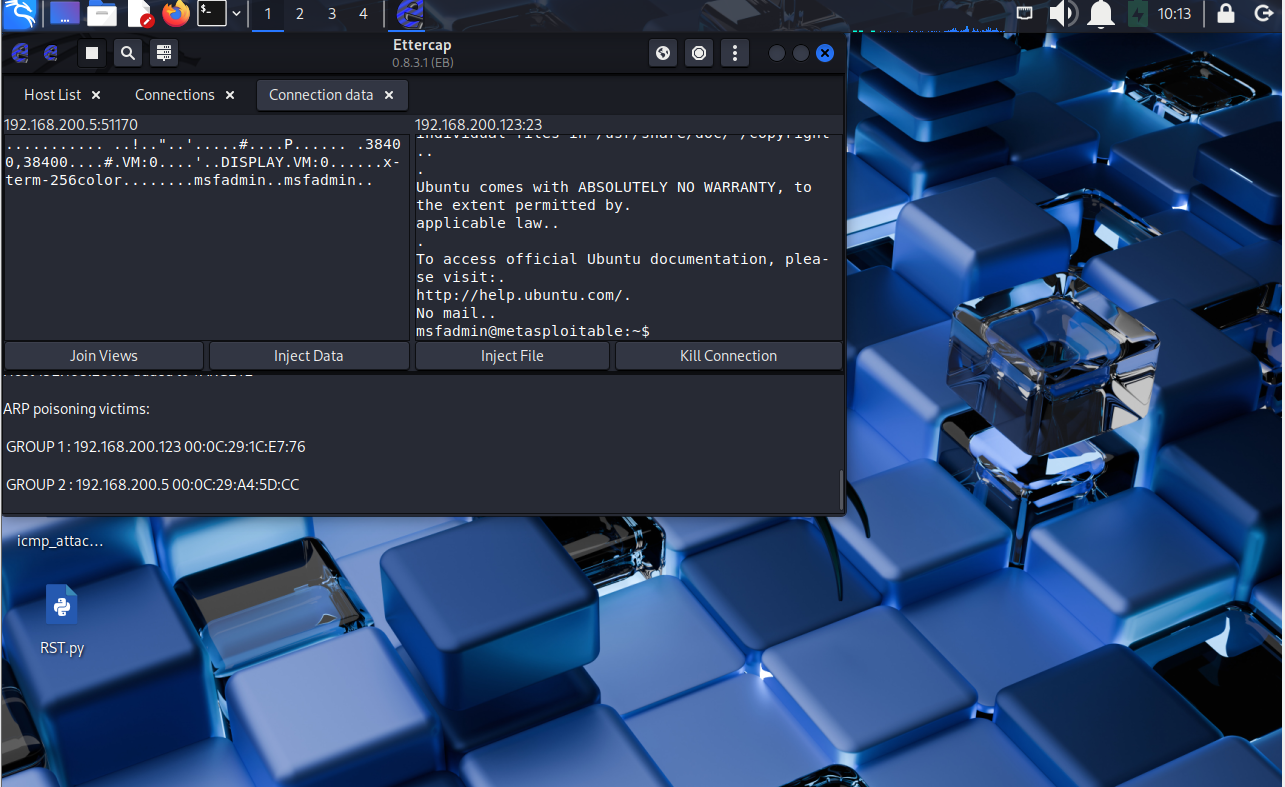Switch to workspace 2
Viewport: 1285px width, 787px height.
click(300, 14)
